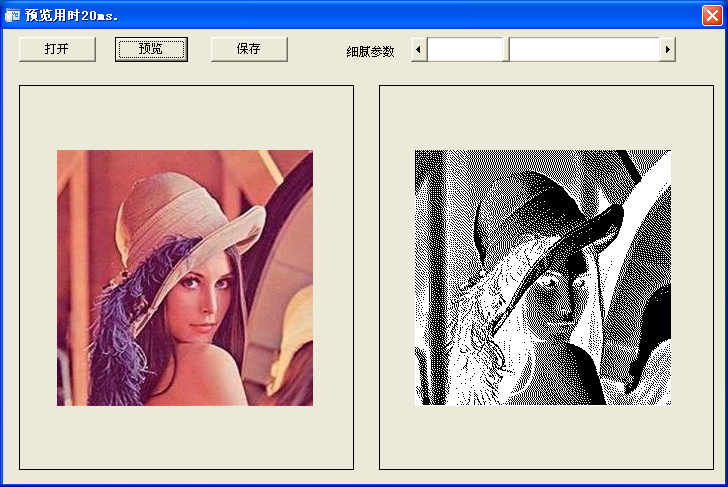Close the window with the red X

point(712,15)
